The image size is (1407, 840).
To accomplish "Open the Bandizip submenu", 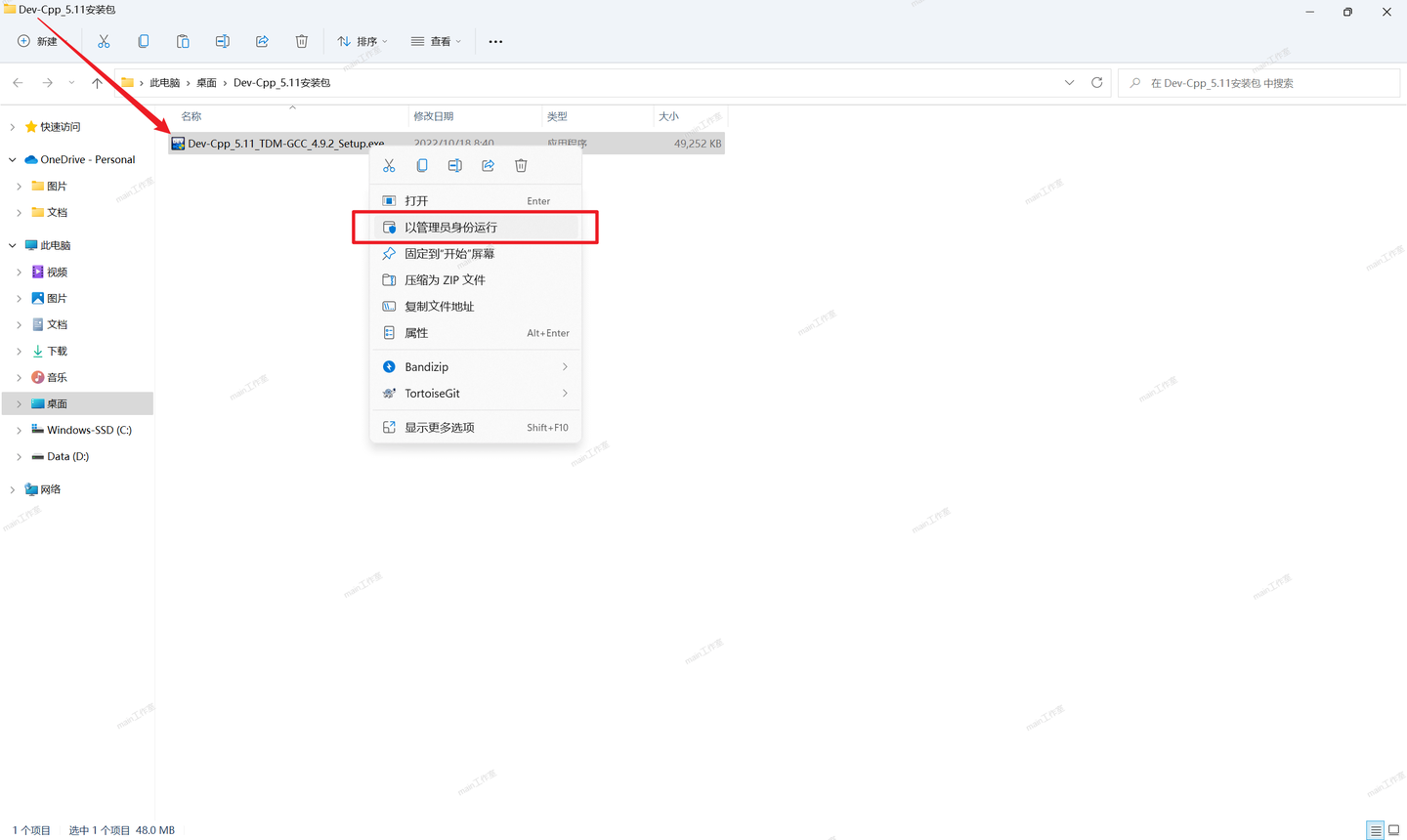I will coord(476,366).
